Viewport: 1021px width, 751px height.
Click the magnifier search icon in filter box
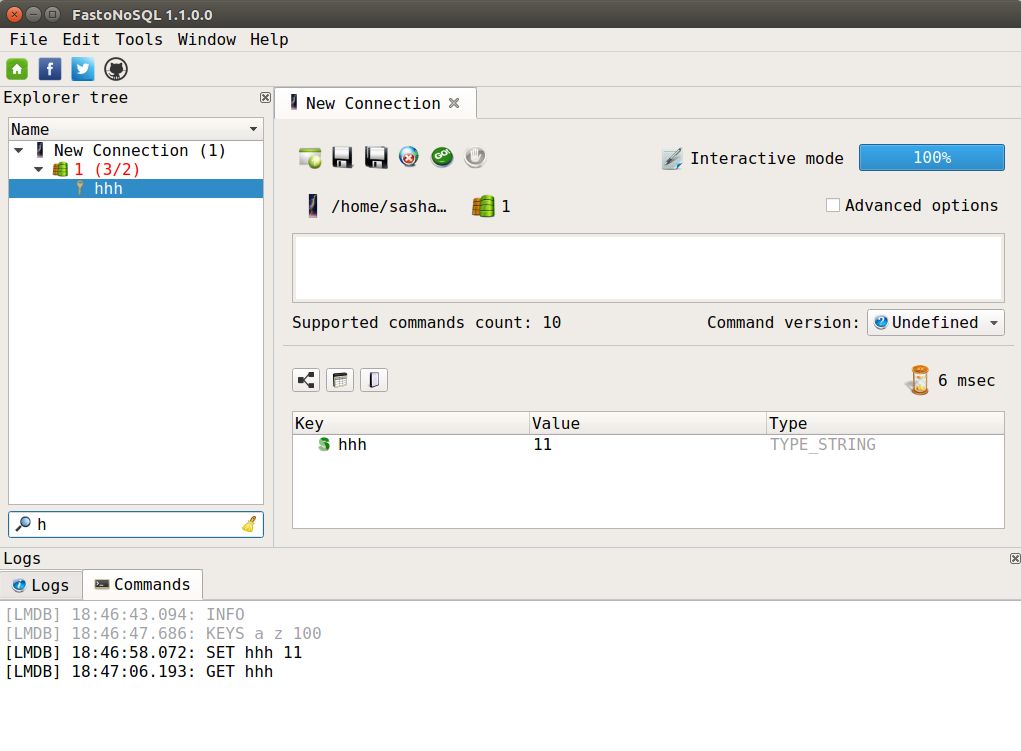pos(23,524)
